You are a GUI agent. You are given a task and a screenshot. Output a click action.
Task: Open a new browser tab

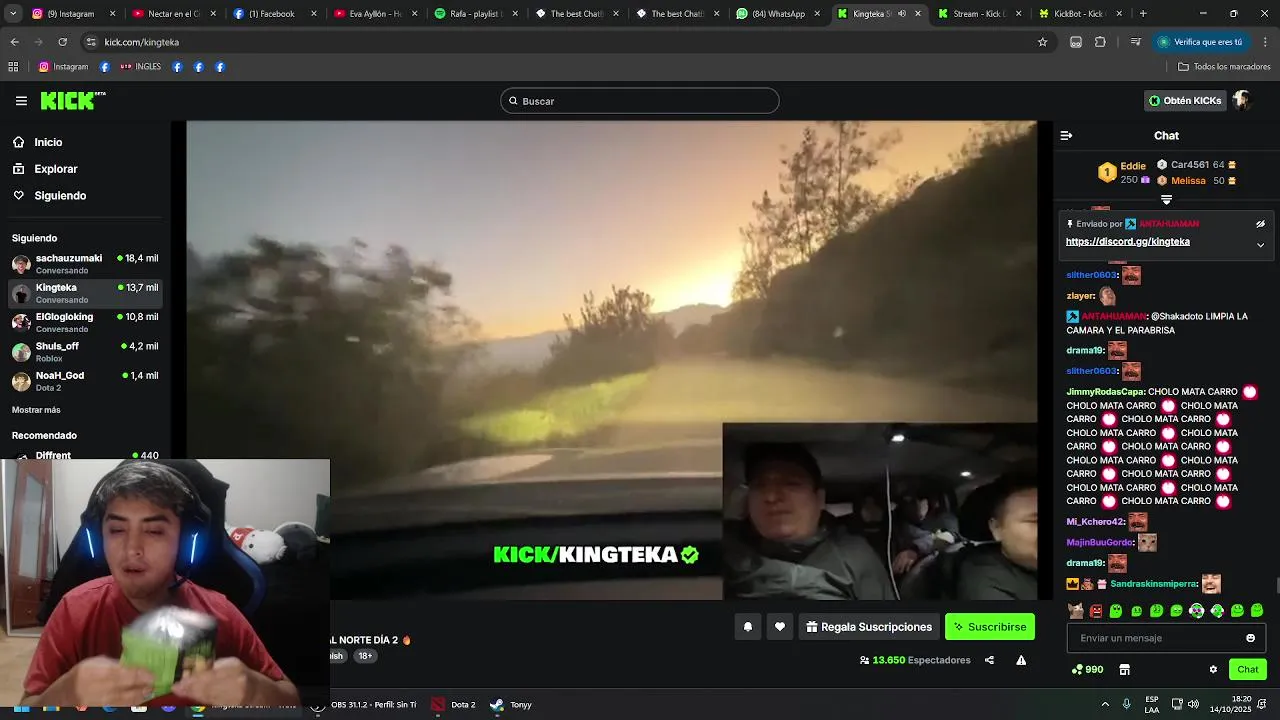pyautogui.click(x=1143, y=14)
